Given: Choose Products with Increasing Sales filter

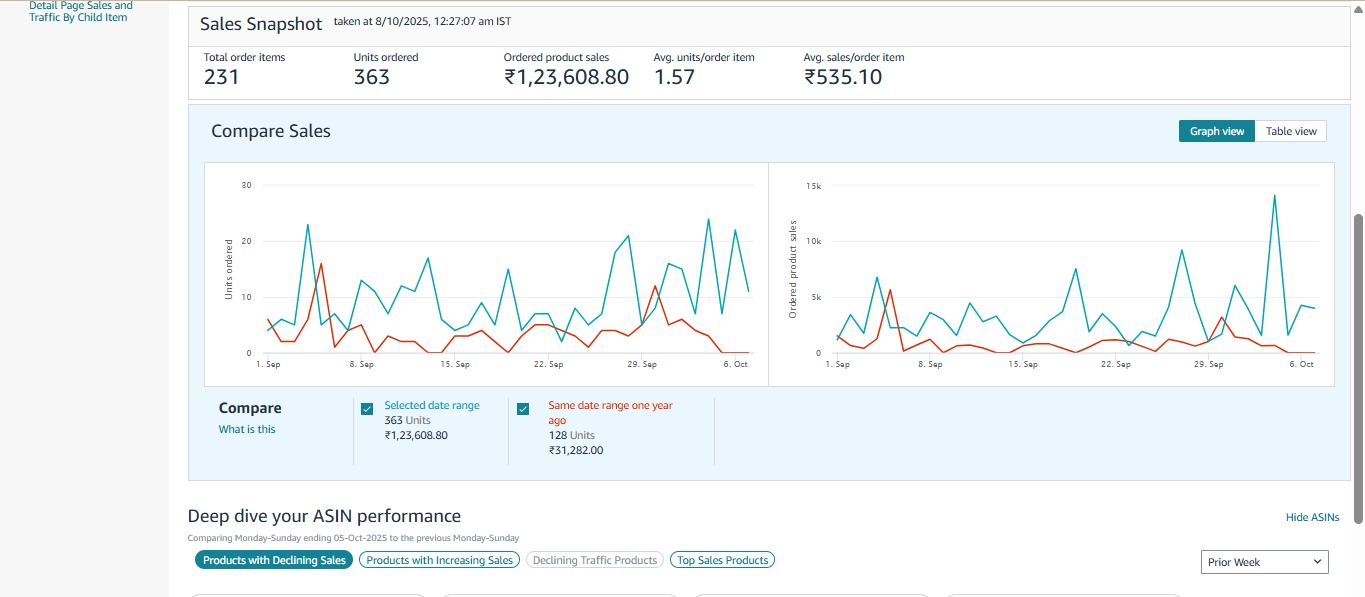Looking at the screenshot, I should 439,560.
